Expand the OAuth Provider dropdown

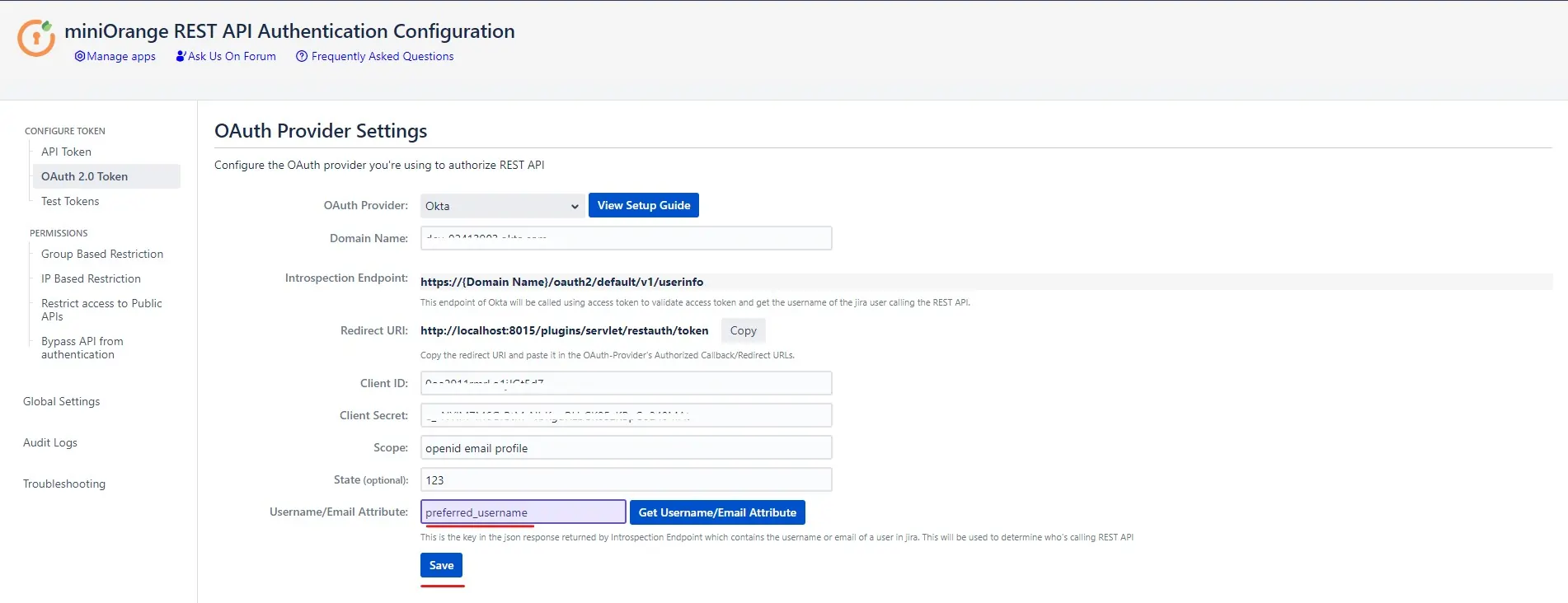(x=502, y=206)
